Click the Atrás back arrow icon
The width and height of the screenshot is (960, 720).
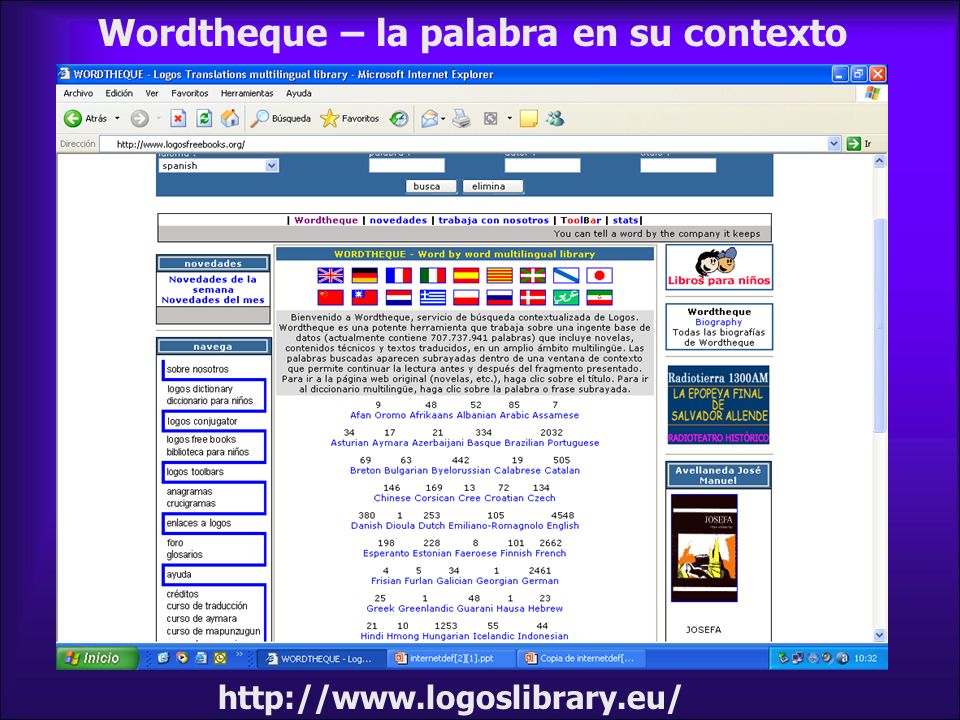(73, 118)
